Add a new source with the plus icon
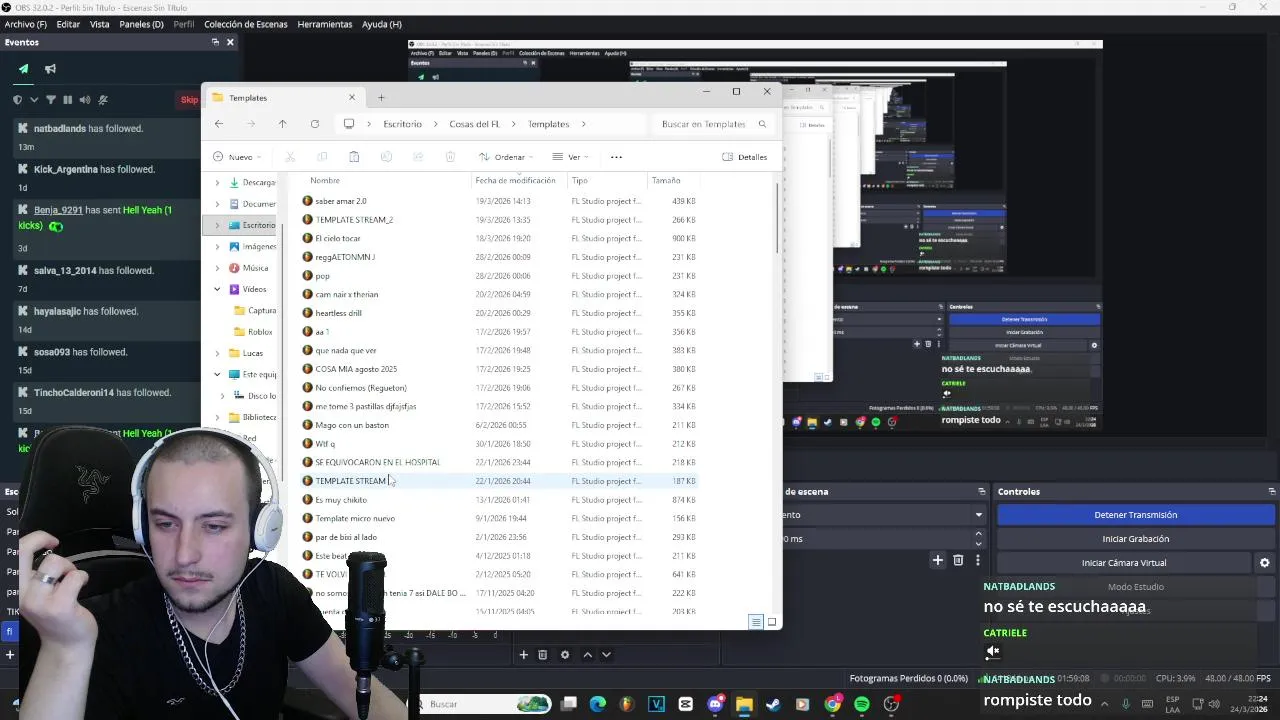1280x720 pixels. [523, 655]
